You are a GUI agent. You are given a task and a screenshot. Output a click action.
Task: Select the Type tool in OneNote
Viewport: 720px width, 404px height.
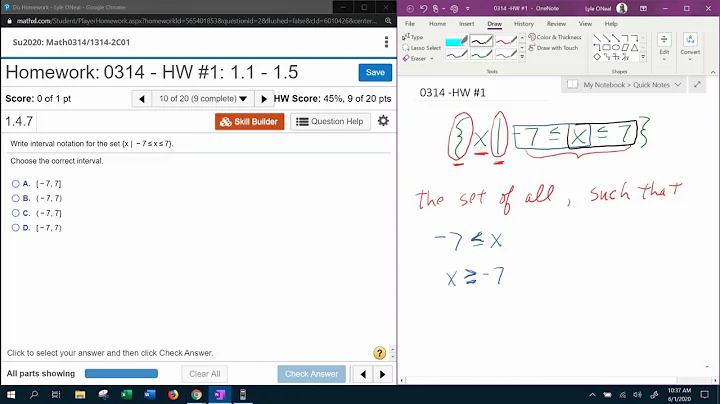point(413,37)
